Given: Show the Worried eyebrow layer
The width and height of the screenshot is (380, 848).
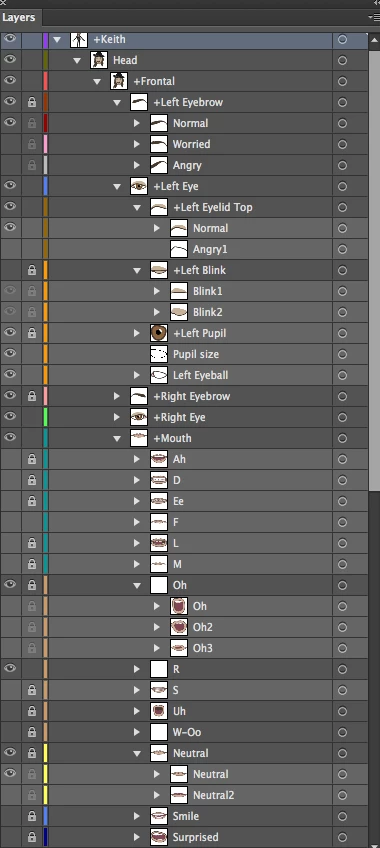Looking at the screenshot, I should [x=10, y=144].
